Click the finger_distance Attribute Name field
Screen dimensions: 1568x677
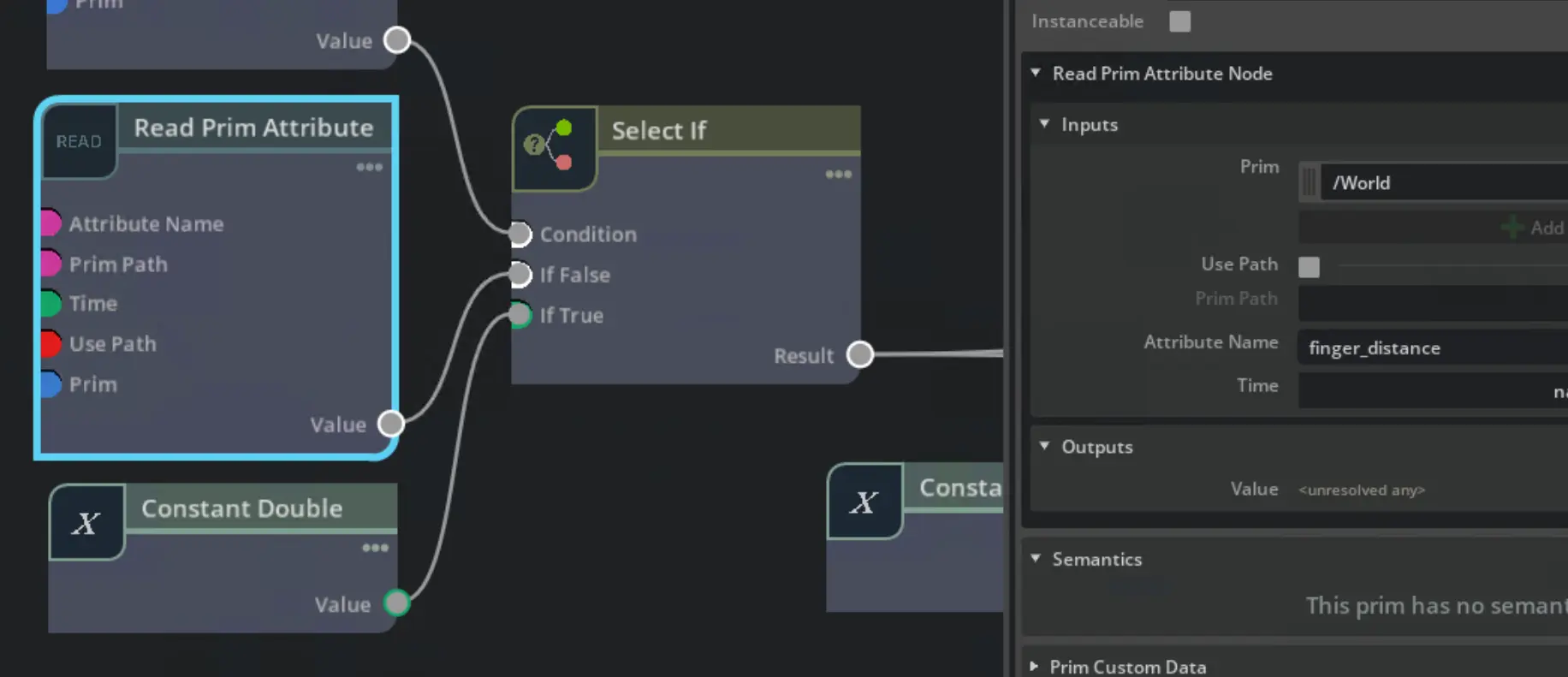coord(1431,348)
